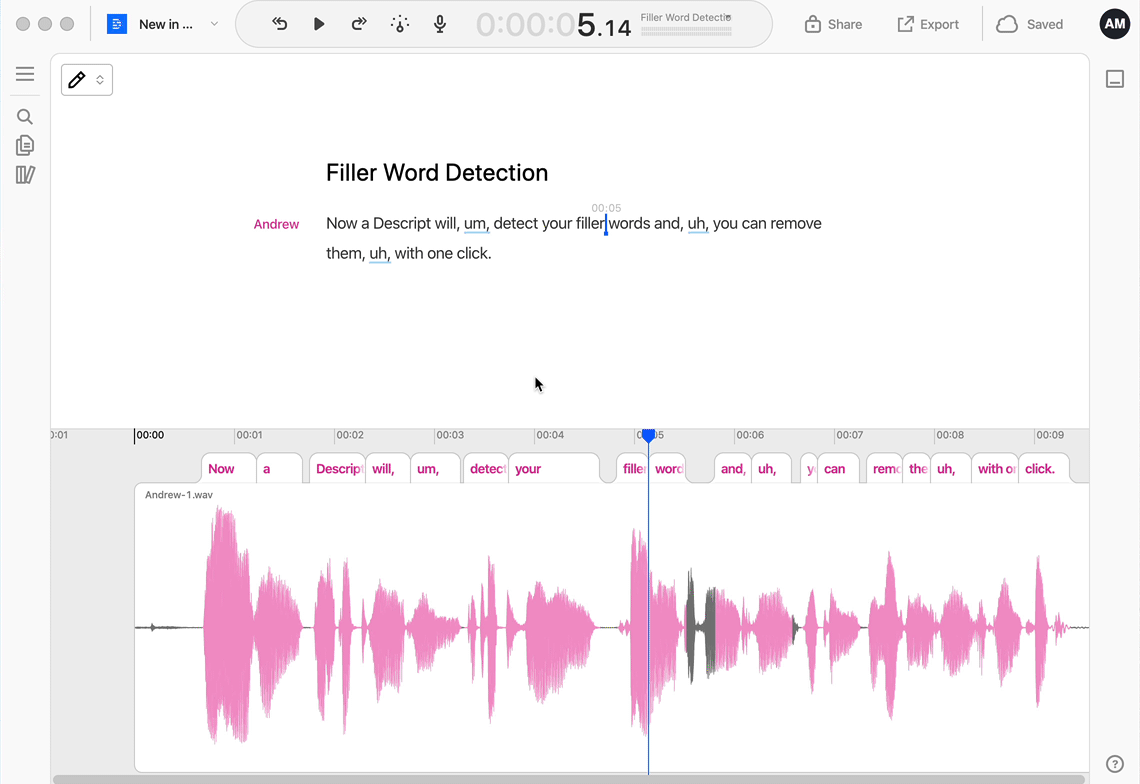Select the Edit pencil tool
Screen dimensions: 1140x784
tap(78, 78)
